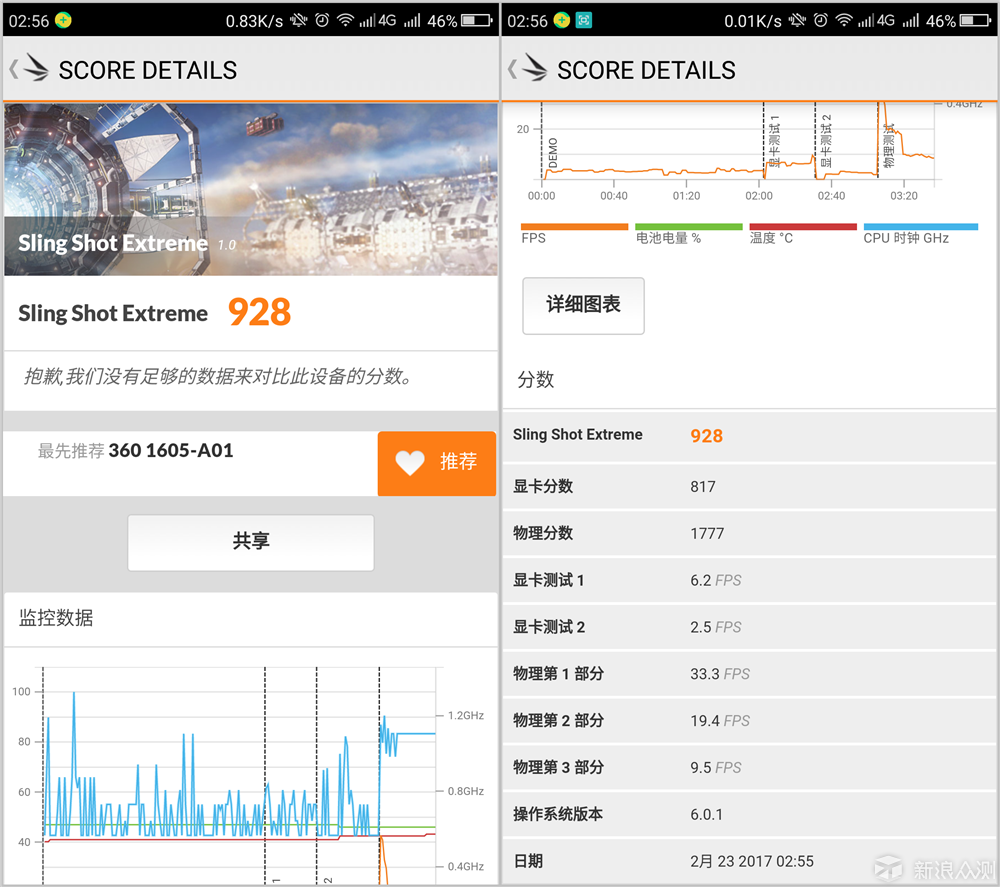Tap the 物理第 2 部分 19.4 FPS row
Viewport: 1000px width, 887px height.
tap(749, 721)
